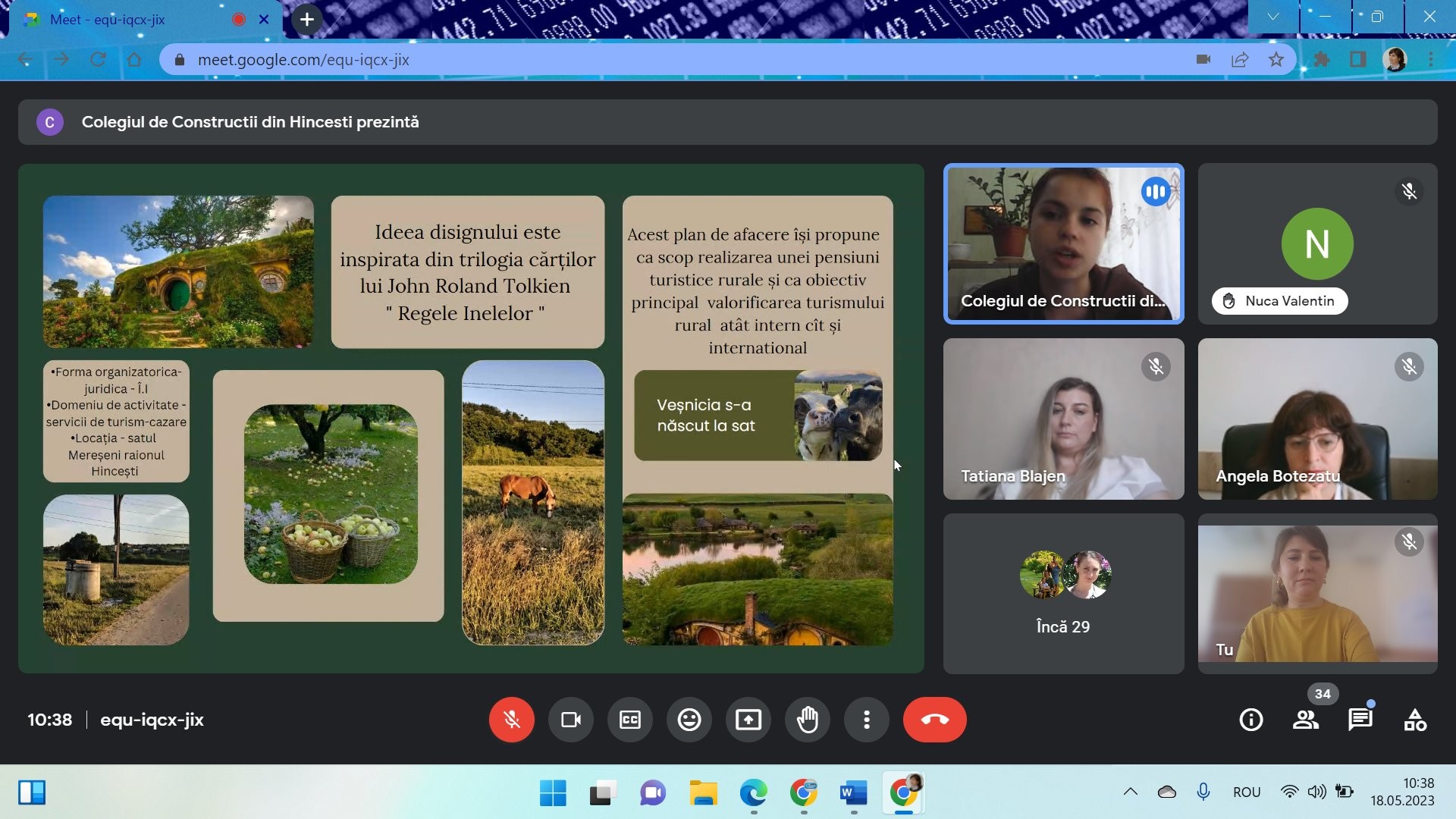Viewport: 1456px width, 819px height.
Task: Select the Nuca Valentin participant tile
Action: (x=1317, y=244)
